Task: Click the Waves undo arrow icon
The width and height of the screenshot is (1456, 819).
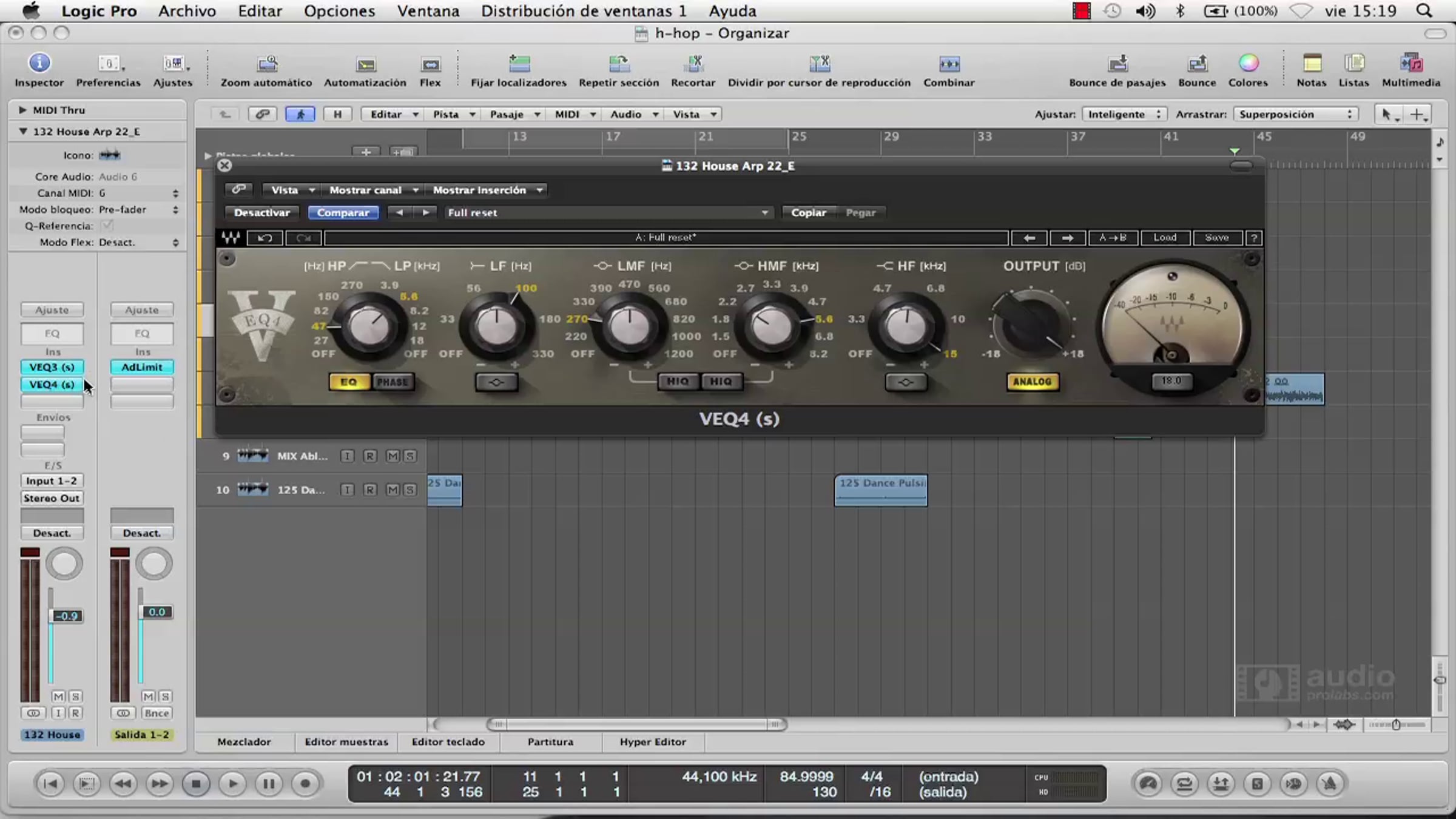Action: 265,238
